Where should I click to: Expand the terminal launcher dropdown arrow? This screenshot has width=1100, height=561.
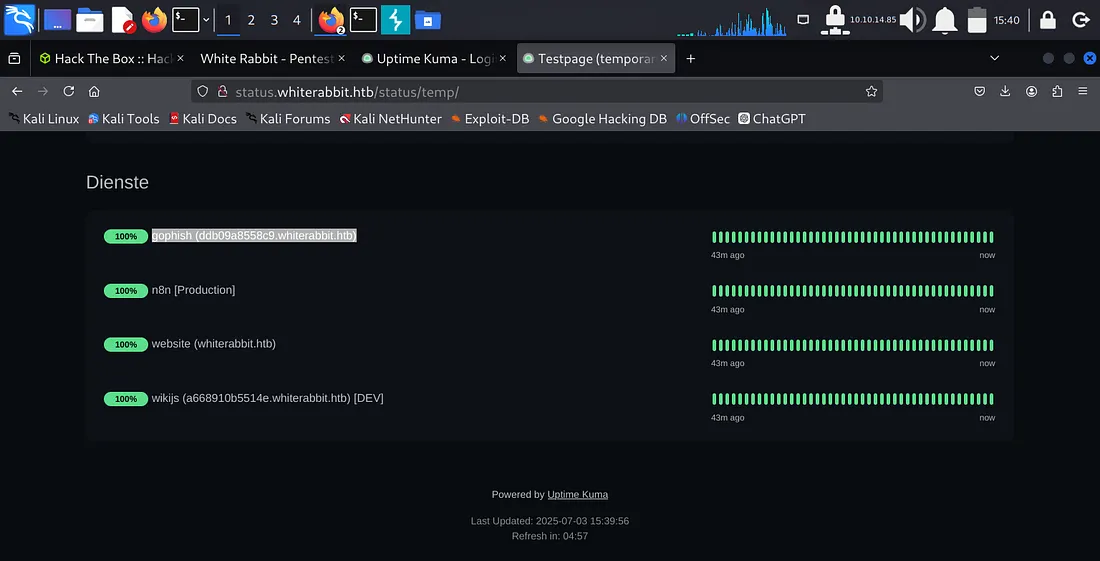coord(206,20)
